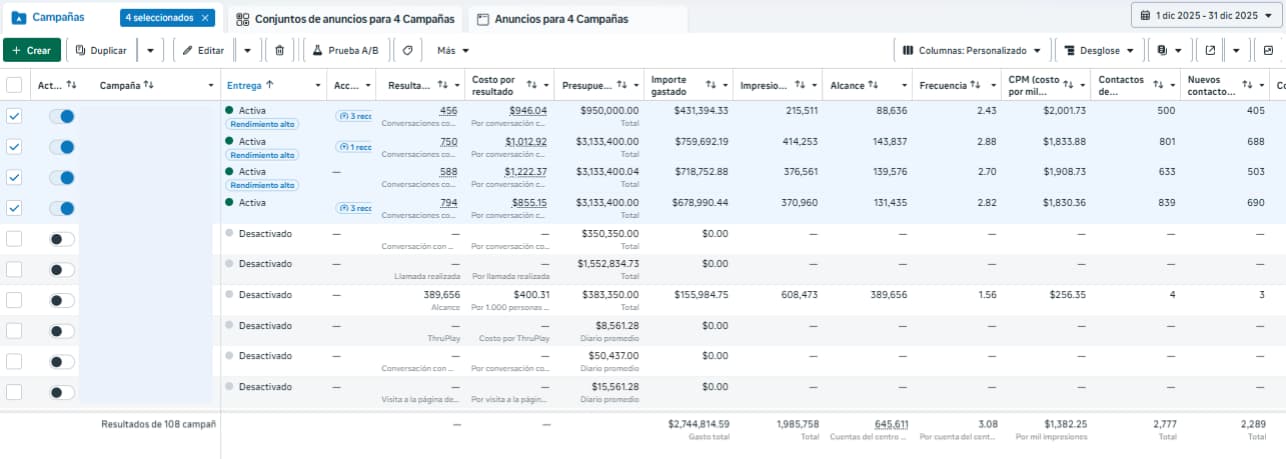
Task: Open the $855.15 cost per result link
Action: coord(528,202)
